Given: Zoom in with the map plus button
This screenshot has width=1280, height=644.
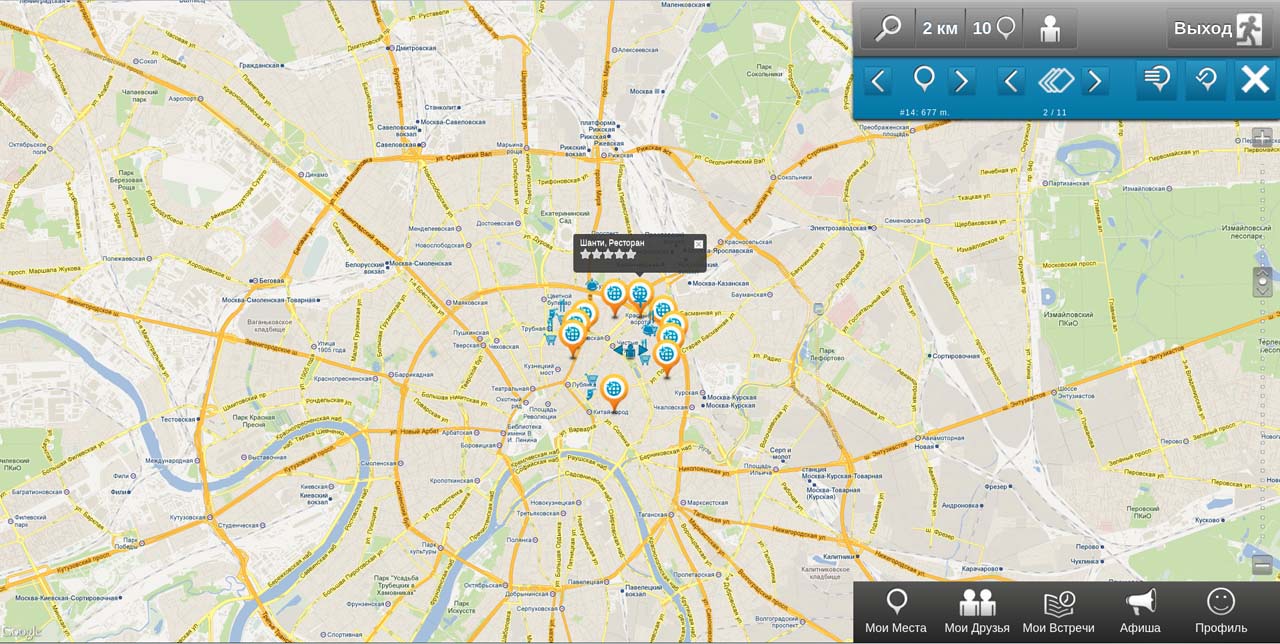Looking at the screenshot, I should (1262, 138).
